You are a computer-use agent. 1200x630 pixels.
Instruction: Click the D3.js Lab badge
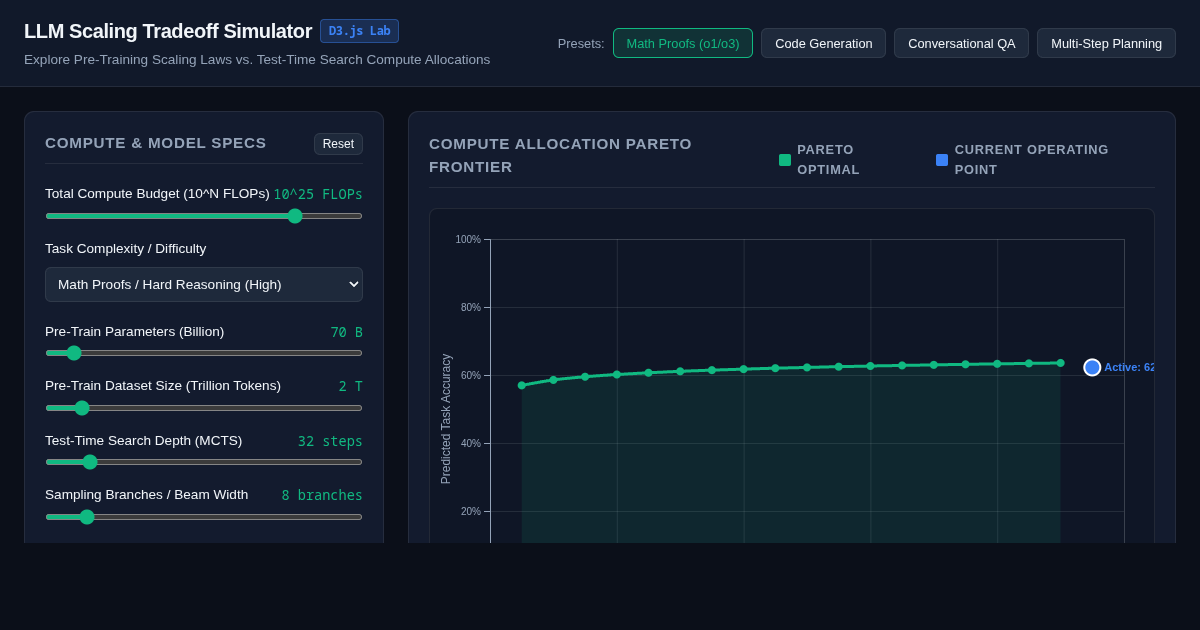[359, 31]
